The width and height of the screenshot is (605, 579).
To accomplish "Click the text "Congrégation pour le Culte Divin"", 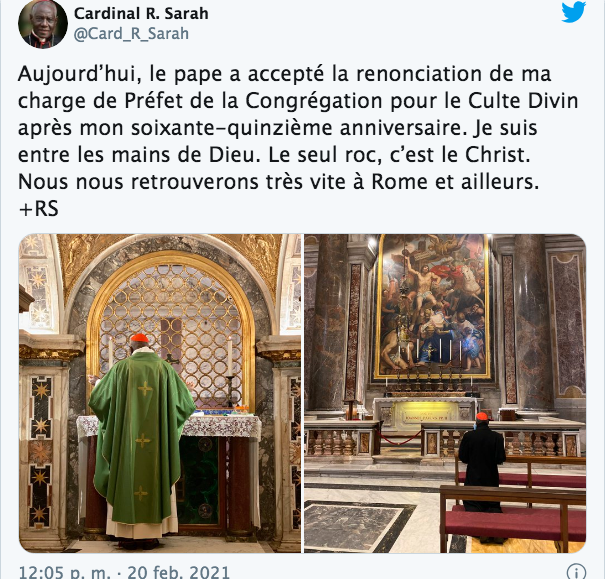I will coord(412,101).
